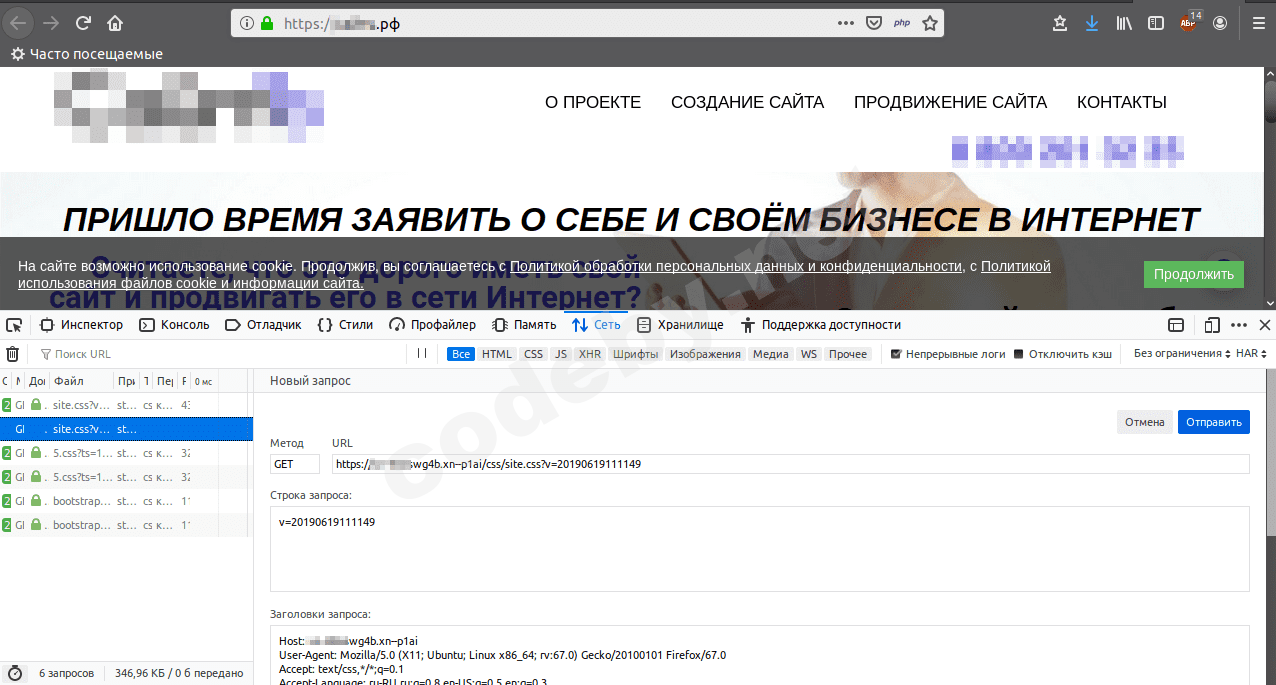The image size is (1276, 685).
Task: Select the highlighted site.css request row
Action: click(x=126, y=429)
